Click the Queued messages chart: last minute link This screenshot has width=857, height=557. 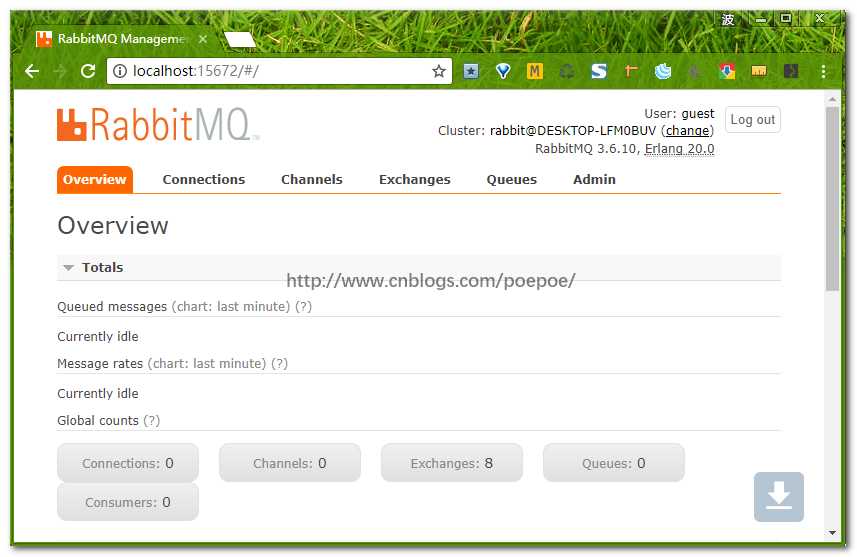click(231, 307)
